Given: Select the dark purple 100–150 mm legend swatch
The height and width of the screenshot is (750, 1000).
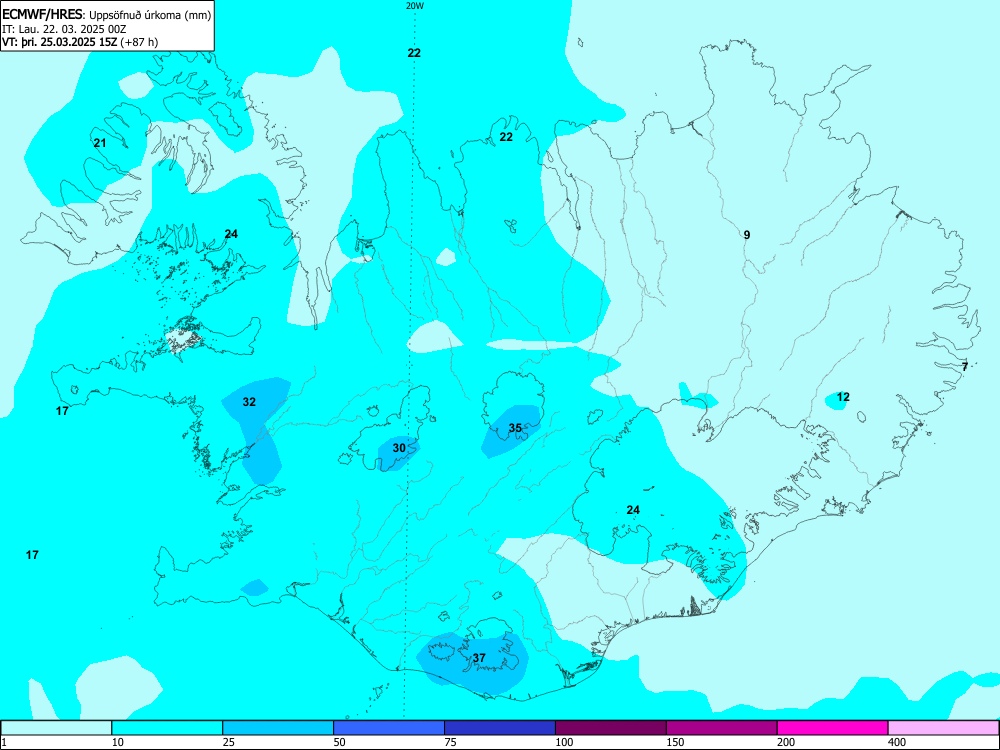Looking at the screenshot, I should coord(611,728).
